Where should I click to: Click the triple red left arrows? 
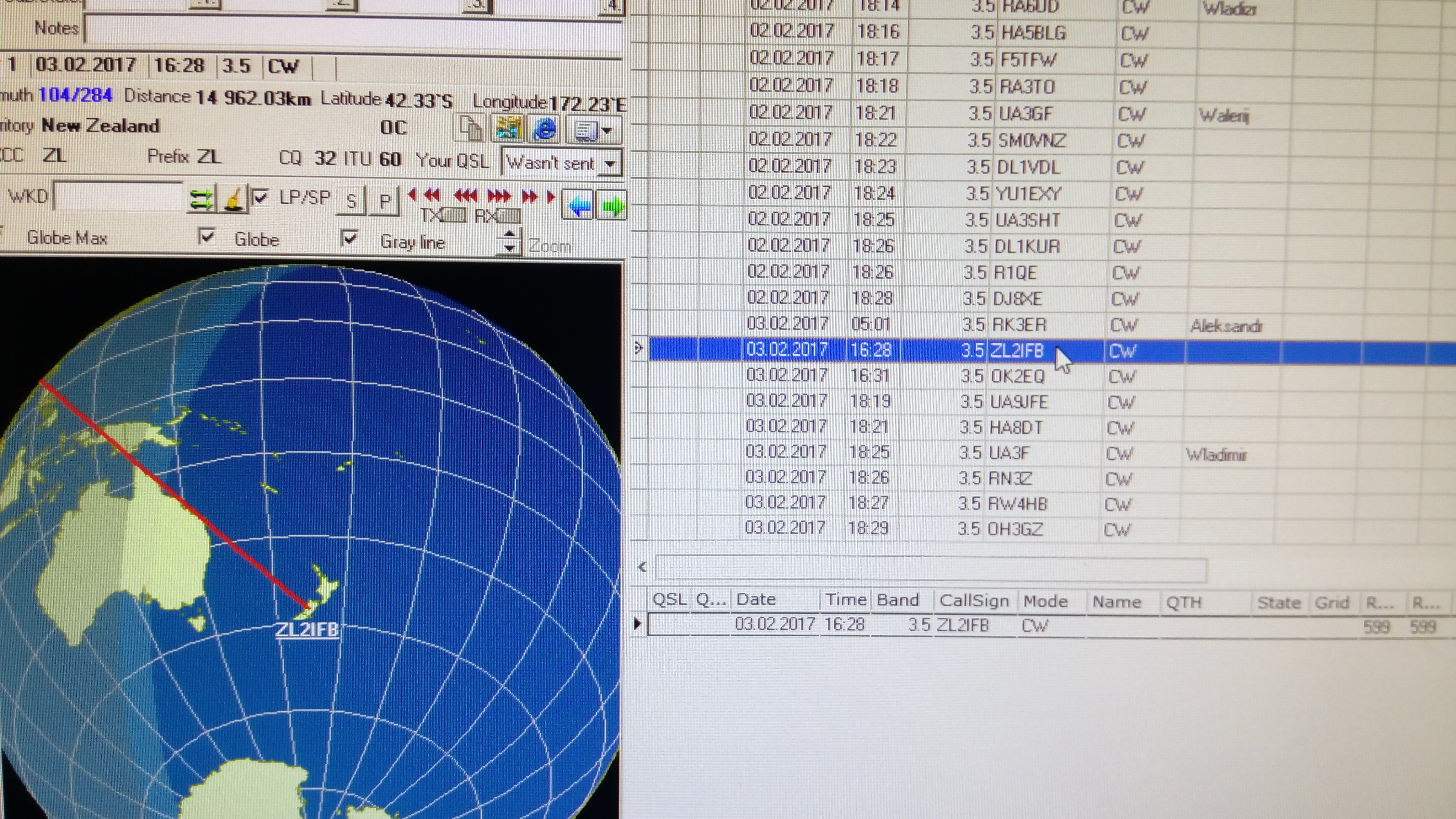pyautogui.click(x=465, y=196)
